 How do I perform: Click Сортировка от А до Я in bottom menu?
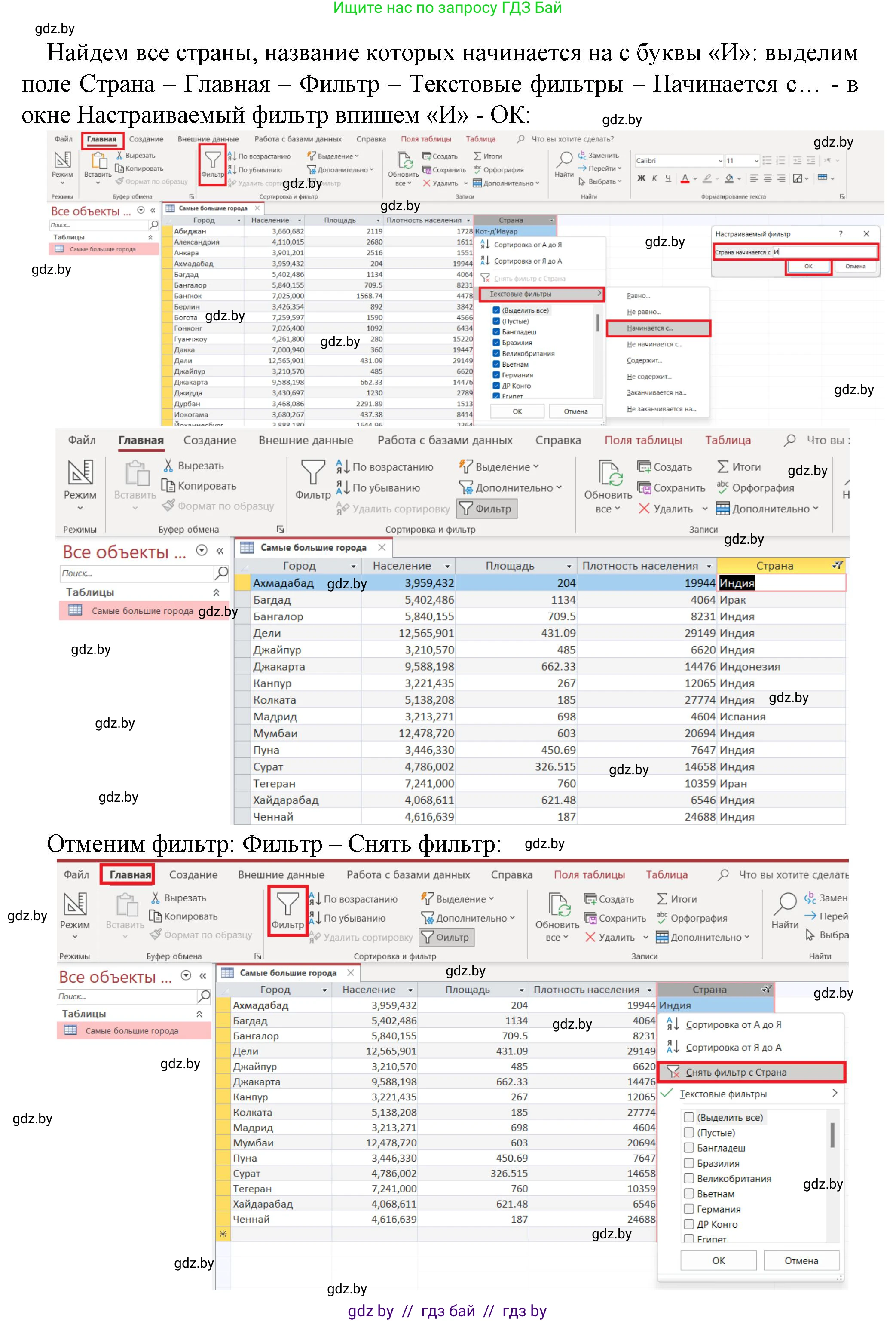click(x=733, y=1024)
